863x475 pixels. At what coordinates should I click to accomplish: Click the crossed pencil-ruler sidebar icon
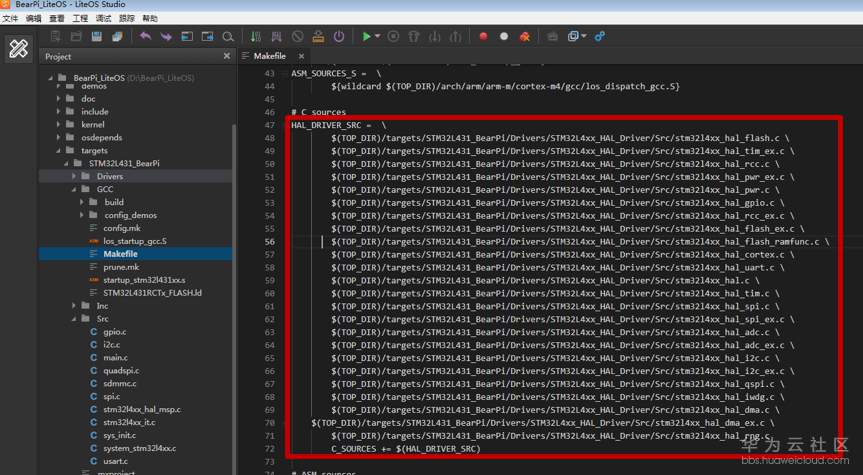[18, 49]
